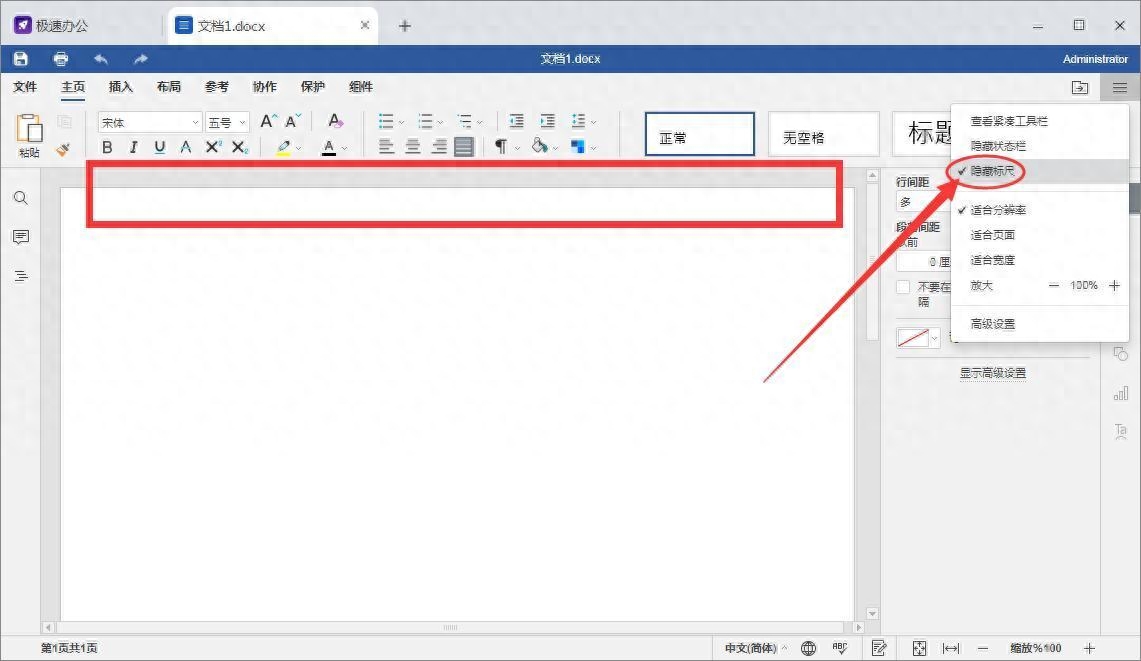Viewport: 1141px width, 661px height.
Task: Open the shape settings icon in right sidebar
Action: (1121, 355)
